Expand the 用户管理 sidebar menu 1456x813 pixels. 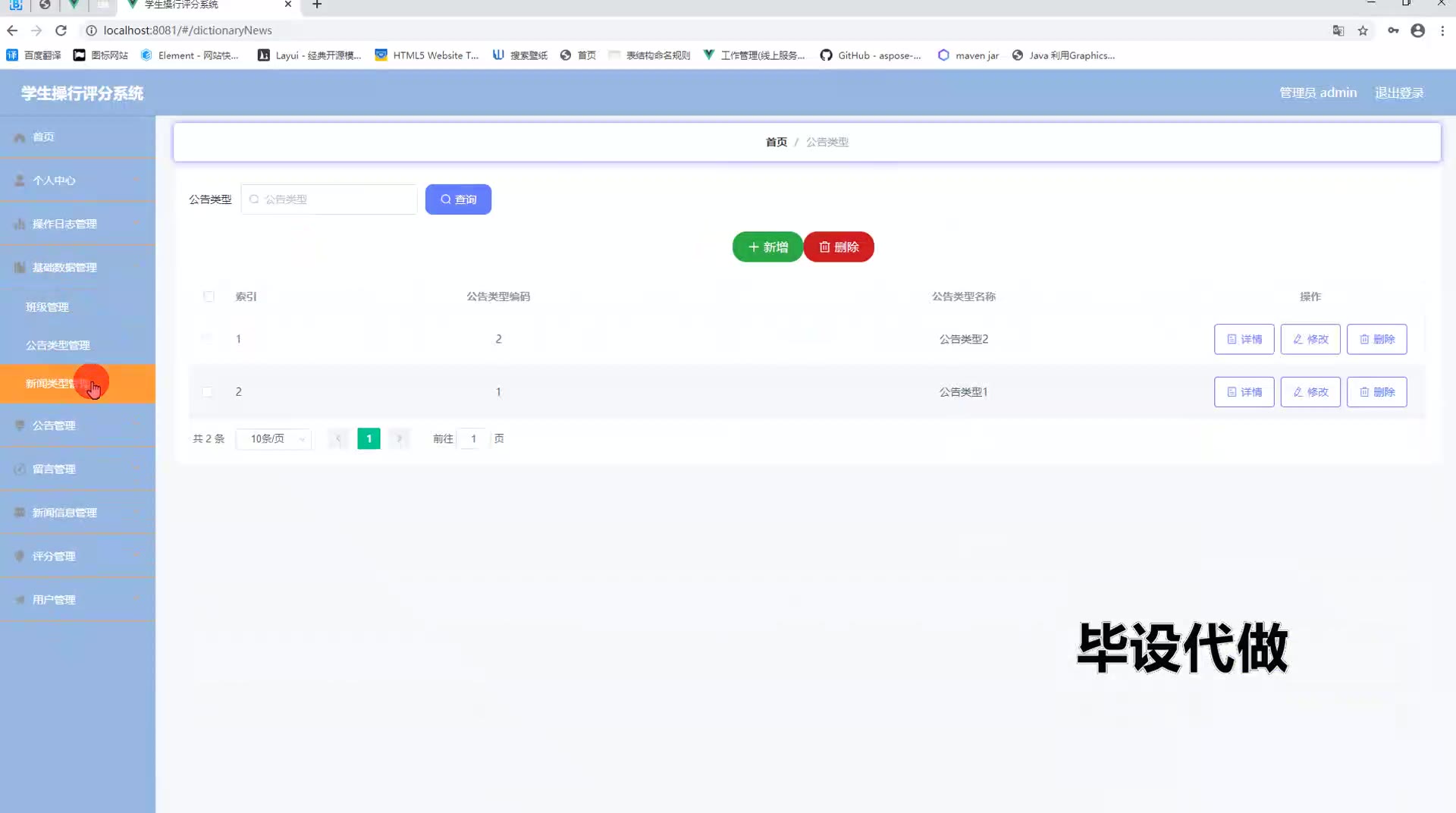[77, 599]
